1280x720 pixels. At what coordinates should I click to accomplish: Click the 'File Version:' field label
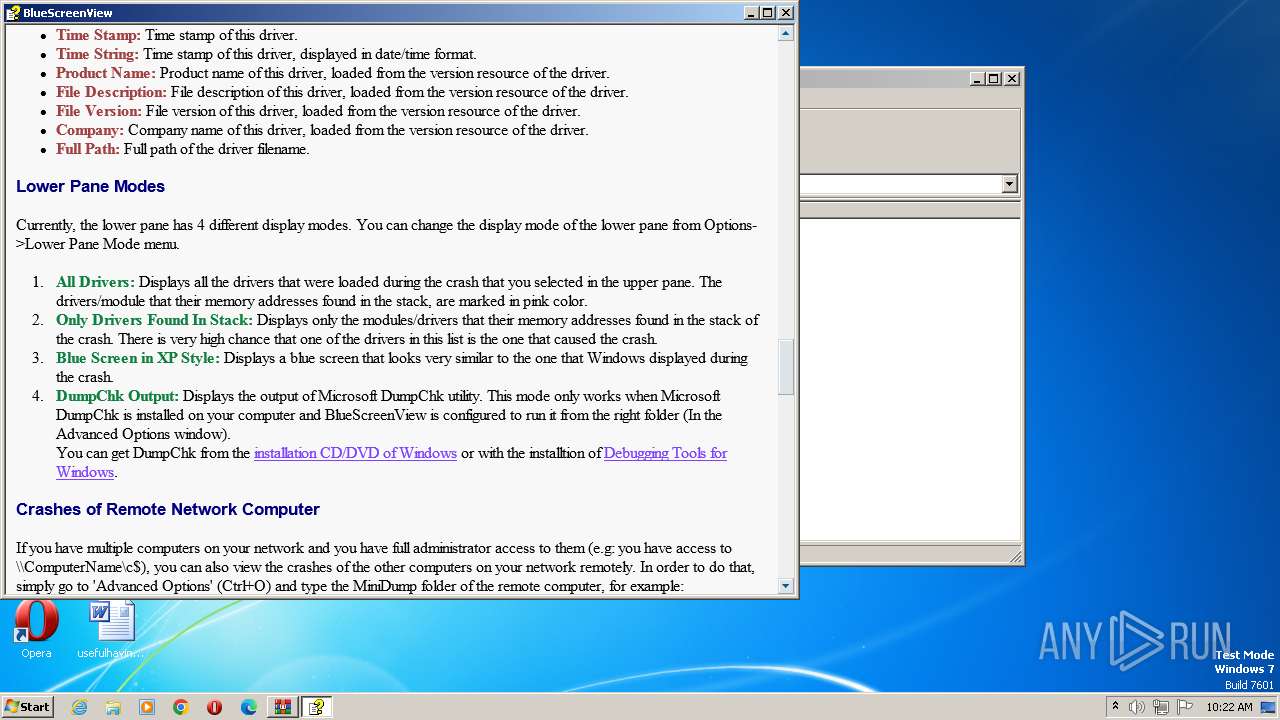pyautogui.click(x=99, y=111)
